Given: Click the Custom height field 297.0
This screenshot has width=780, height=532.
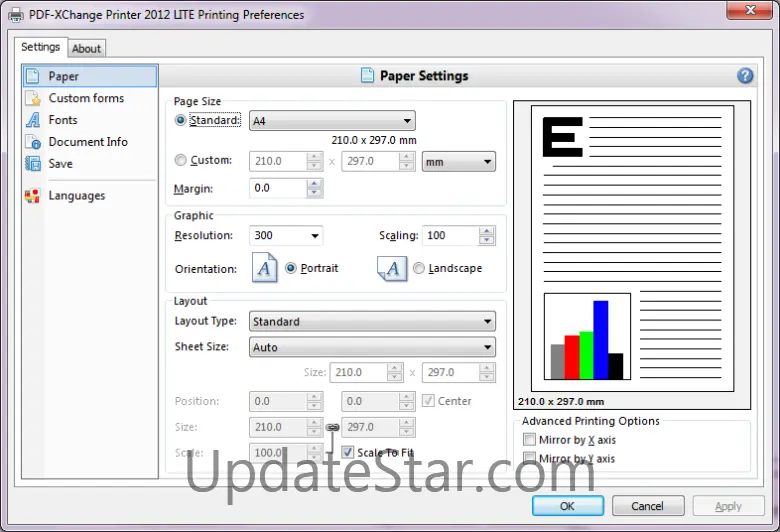Looking at the screenshot, I should pos(371,161).
